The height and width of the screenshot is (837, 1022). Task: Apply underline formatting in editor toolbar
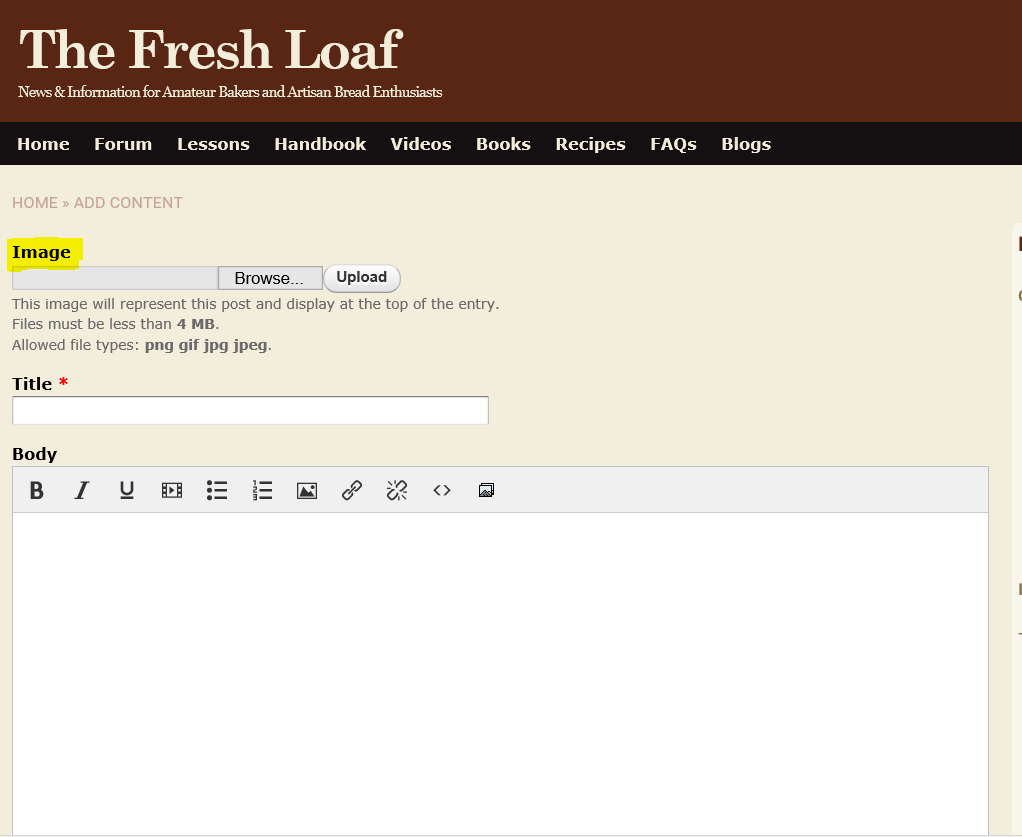[x=127, y=490]
